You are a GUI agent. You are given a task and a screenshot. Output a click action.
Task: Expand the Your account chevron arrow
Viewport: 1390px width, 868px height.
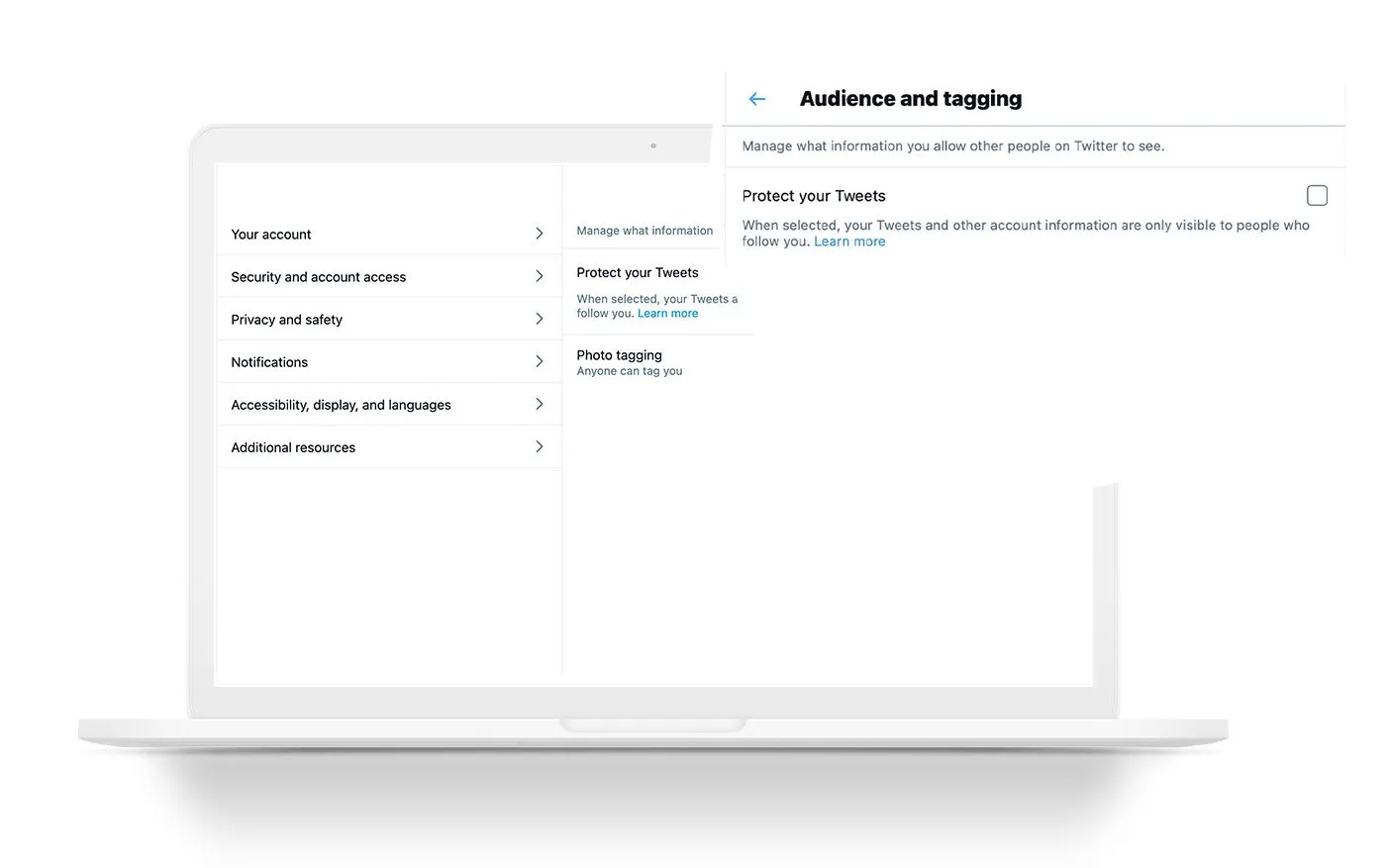[540, 234]
